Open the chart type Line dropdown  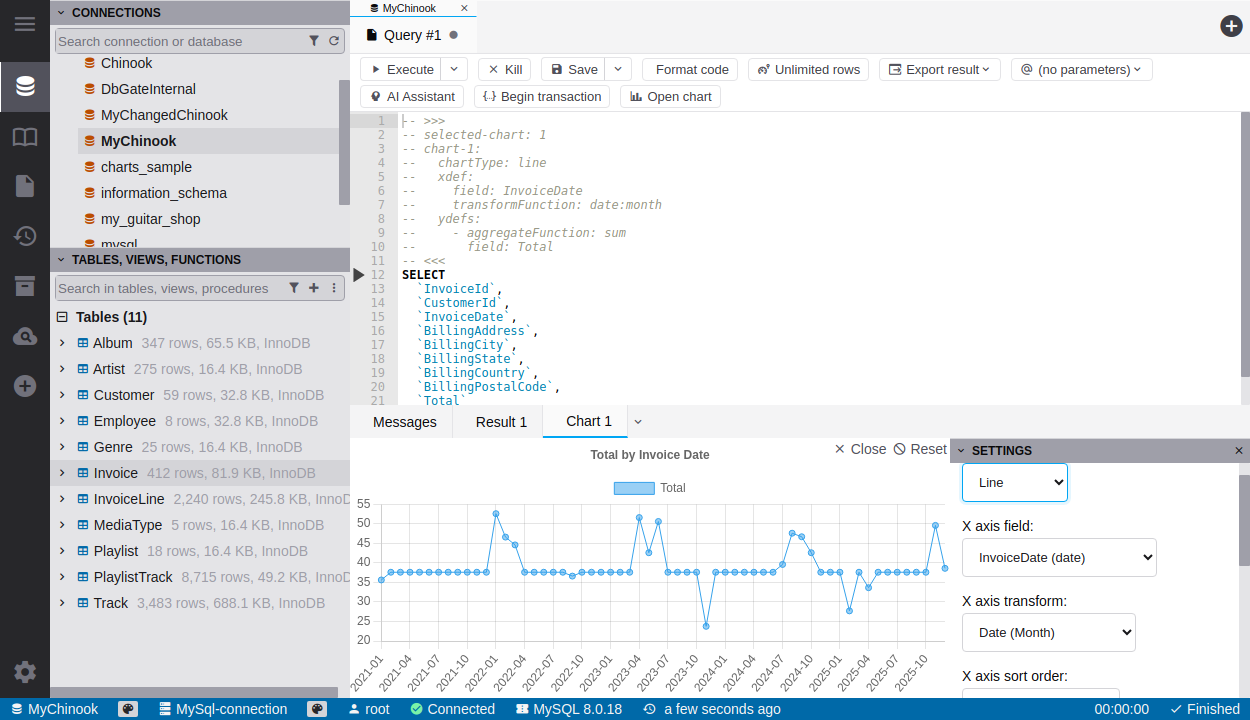(1014, 482)
